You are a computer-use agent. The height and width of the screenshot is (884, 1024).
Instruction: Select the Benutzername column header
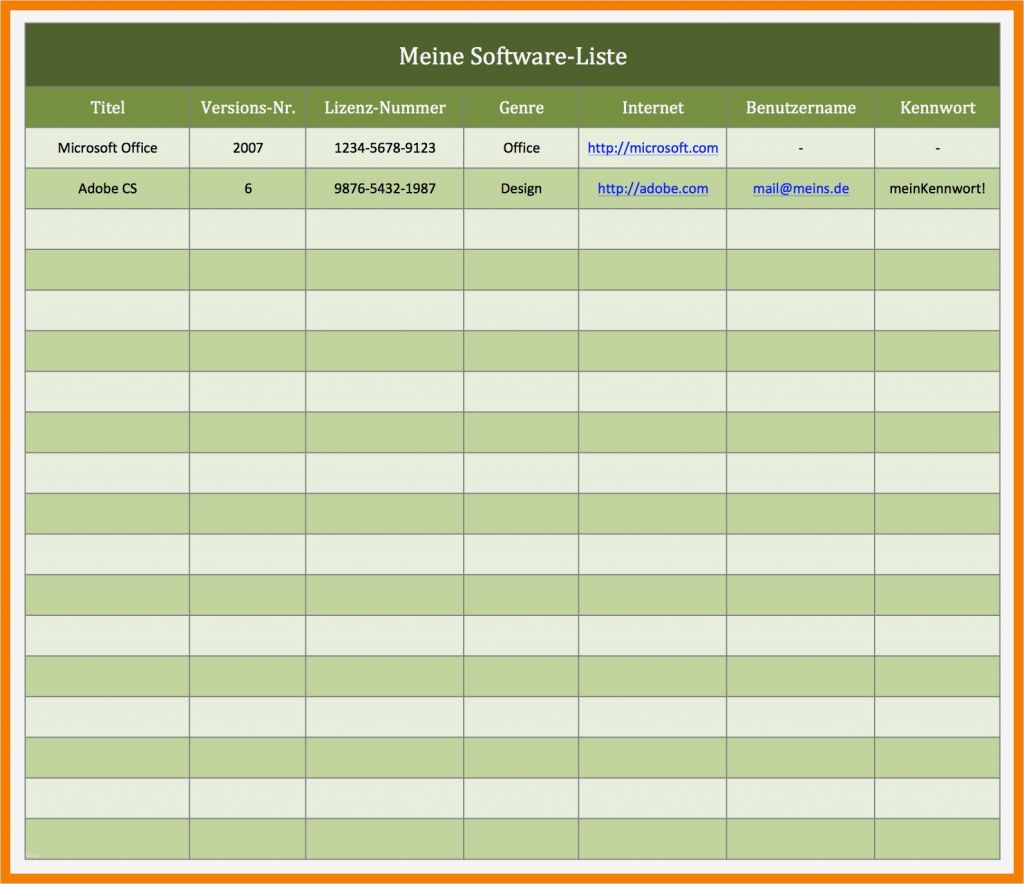click(x=800, y=107)
